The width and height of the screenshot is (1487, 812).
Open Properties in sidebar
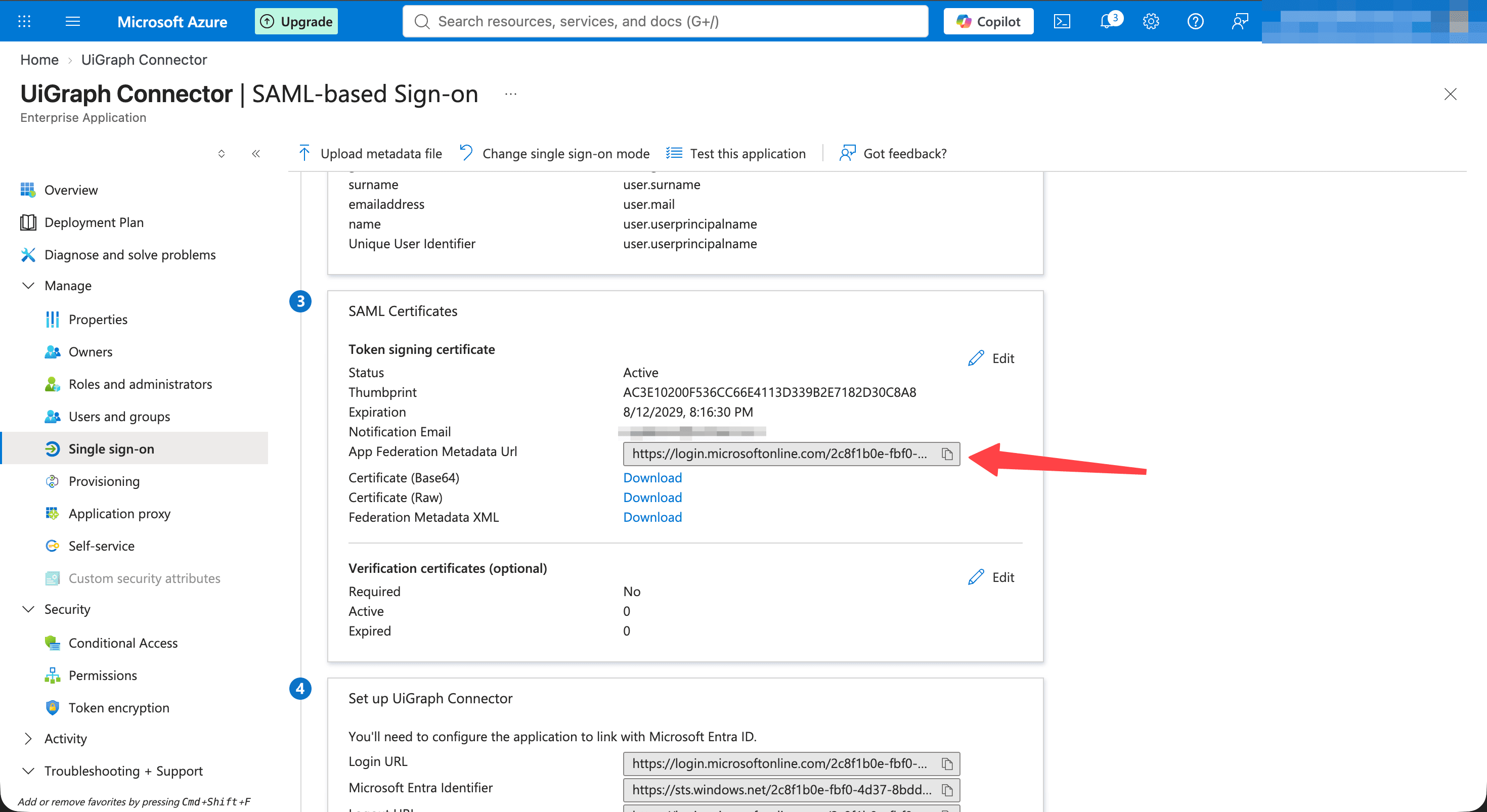98,319
